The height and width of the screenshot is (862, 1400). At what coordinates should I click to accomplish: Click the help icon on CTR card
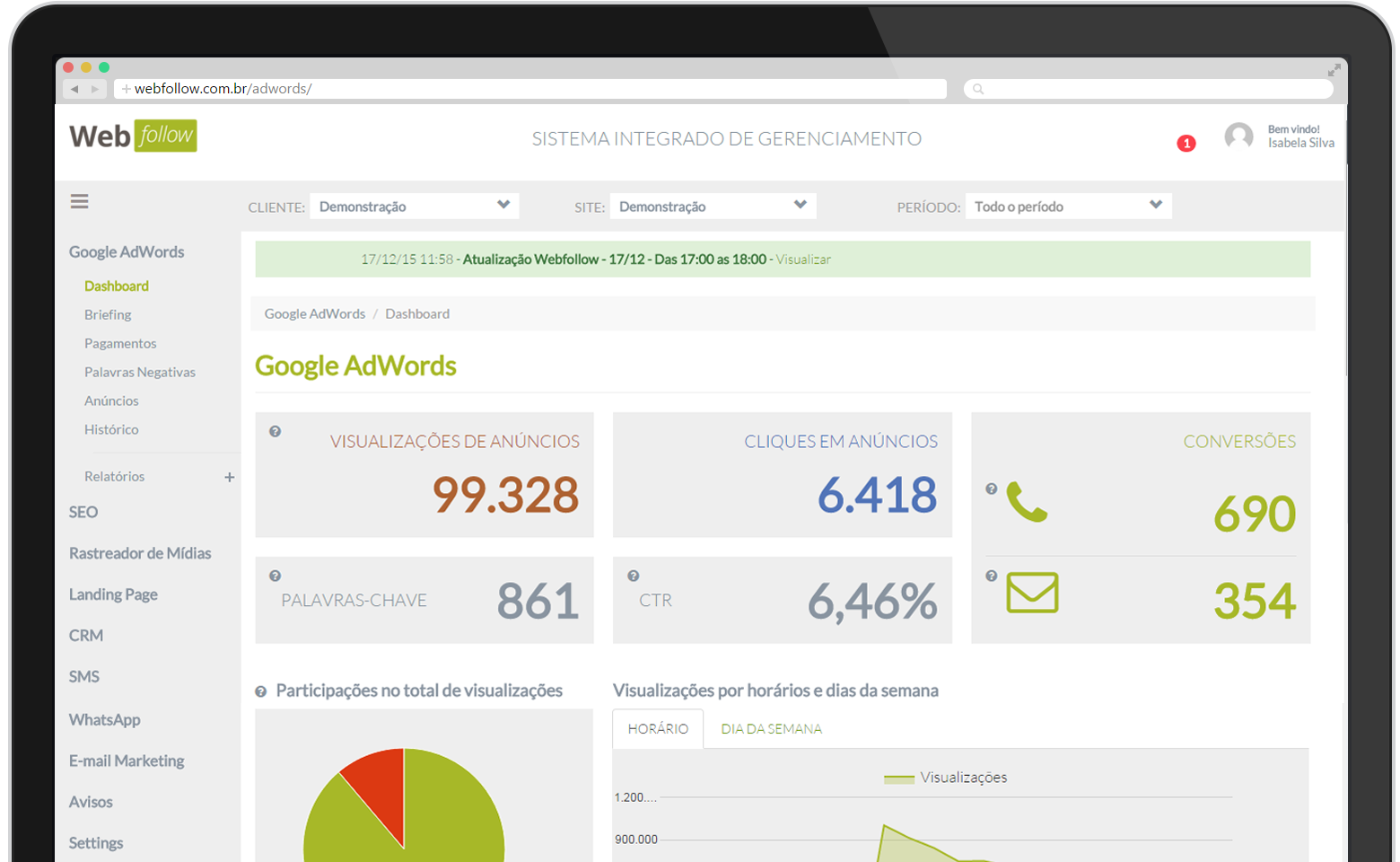634,576
